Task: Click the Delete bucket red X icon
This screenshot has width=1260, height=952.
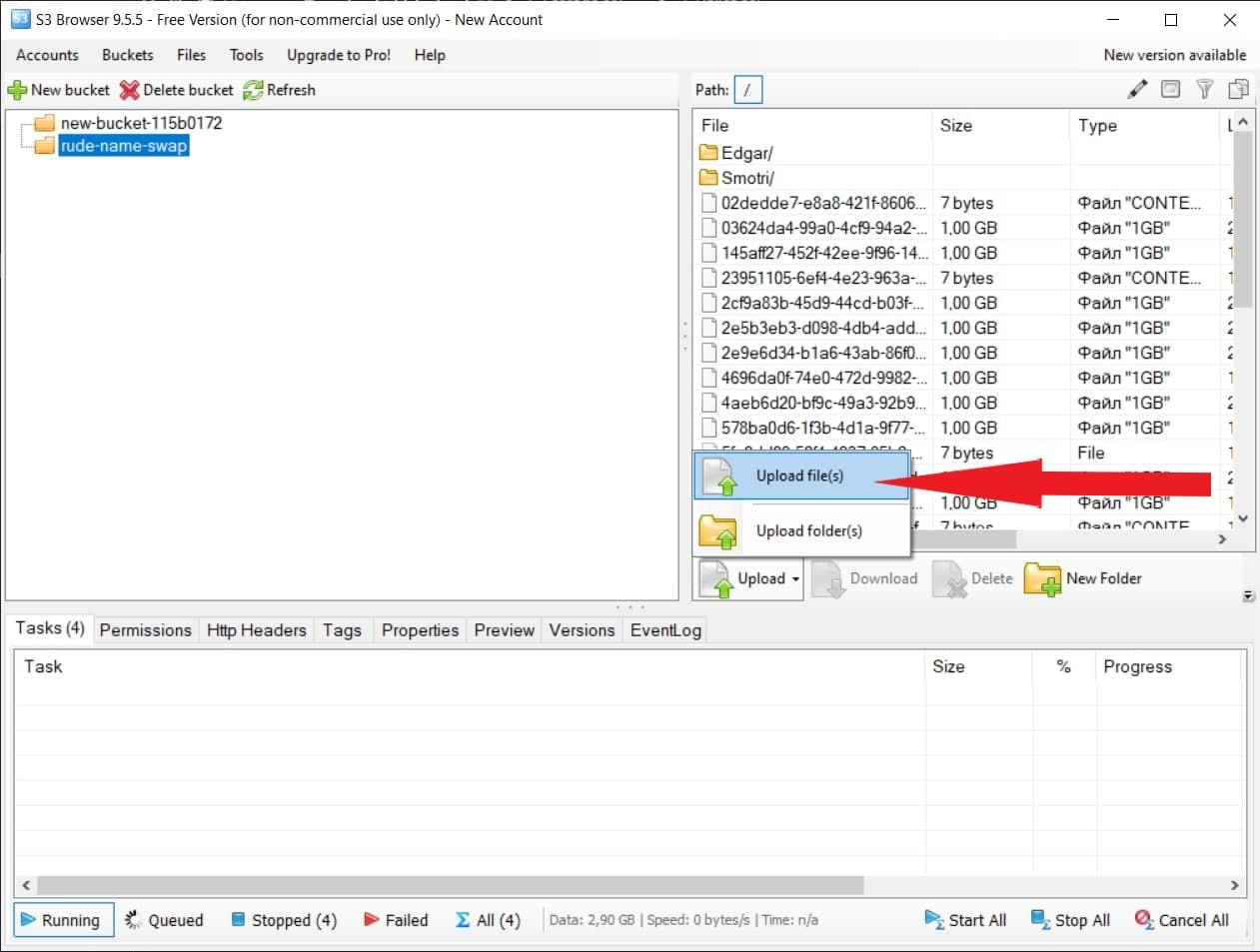Action: [129, 90]
